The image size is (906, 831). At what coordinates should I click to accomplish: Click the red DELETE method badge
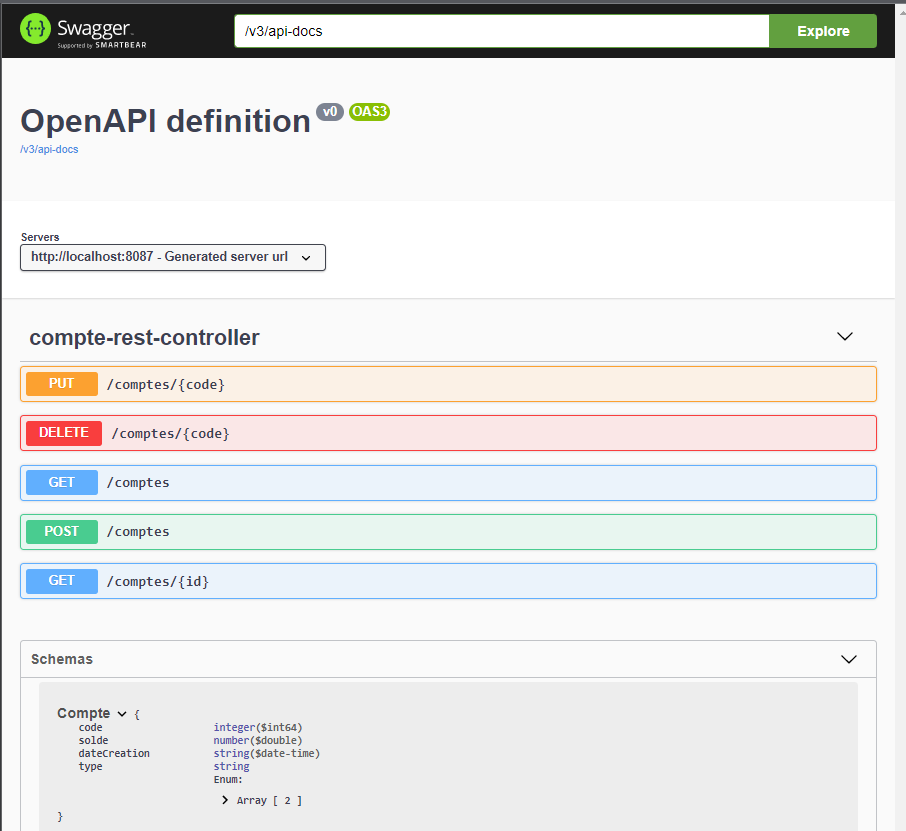tap(63, 432)
